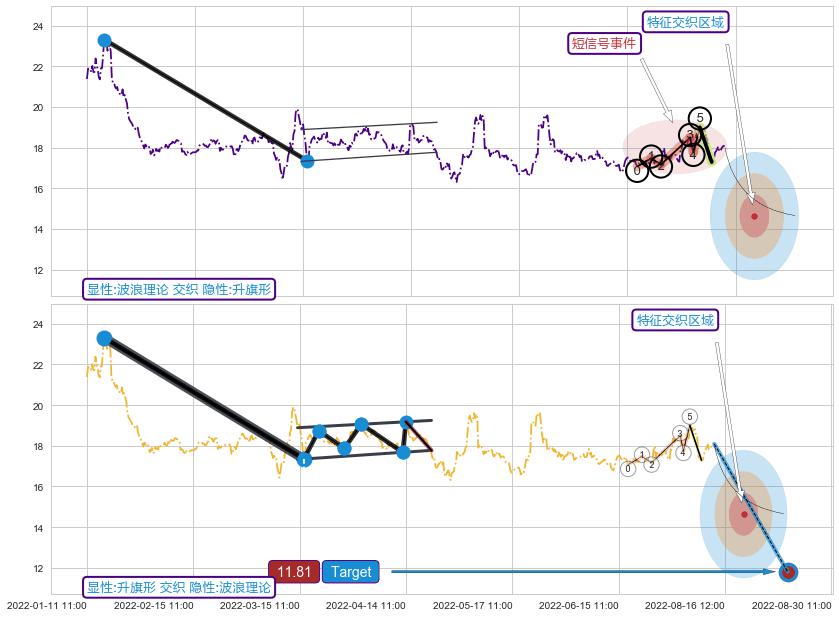Click the 2022-08-16 12:00 date axis label
The height and width of the screenshot is (617, 839).
[x=685, y=605]
